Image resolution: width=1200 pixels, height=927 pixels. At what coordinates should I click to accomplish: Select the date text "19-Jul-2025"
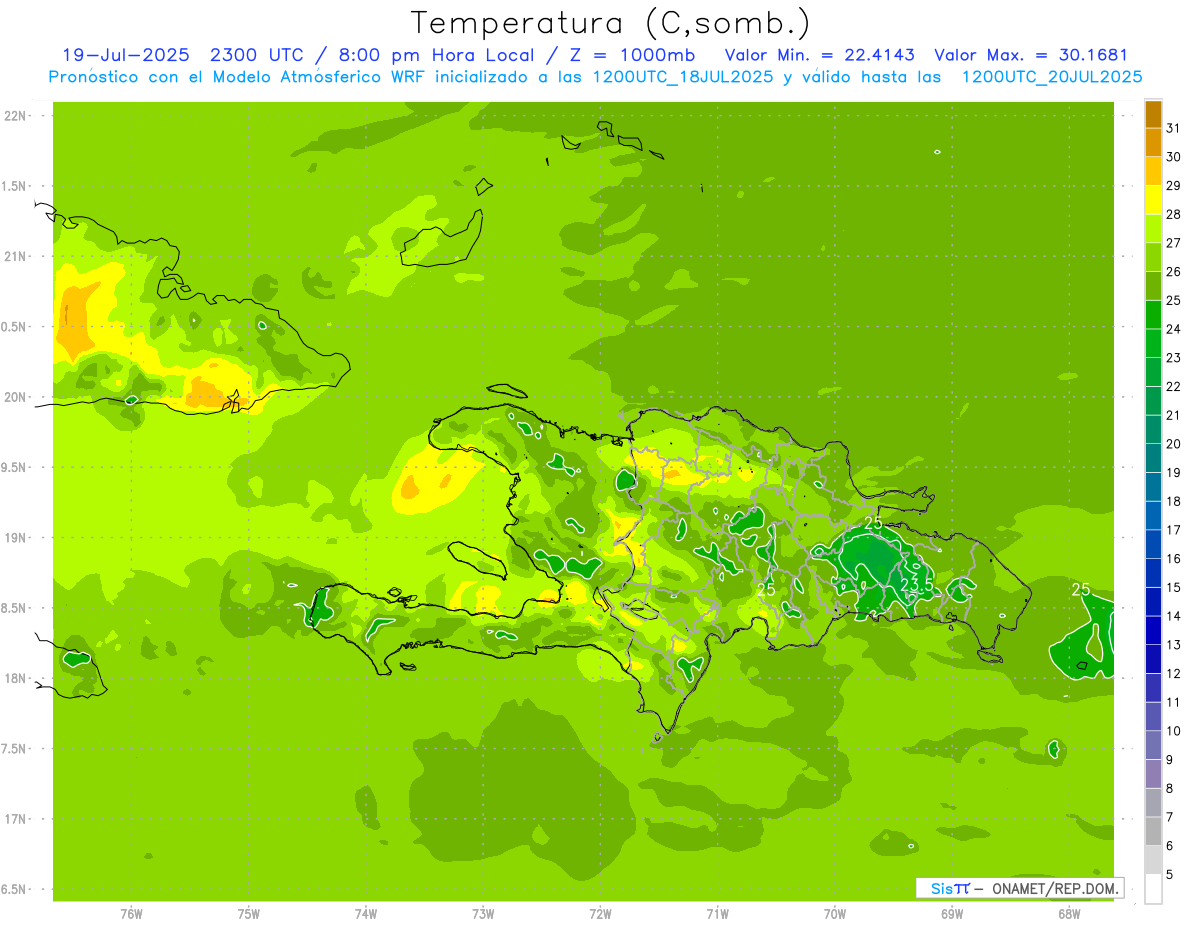point(126,55)
